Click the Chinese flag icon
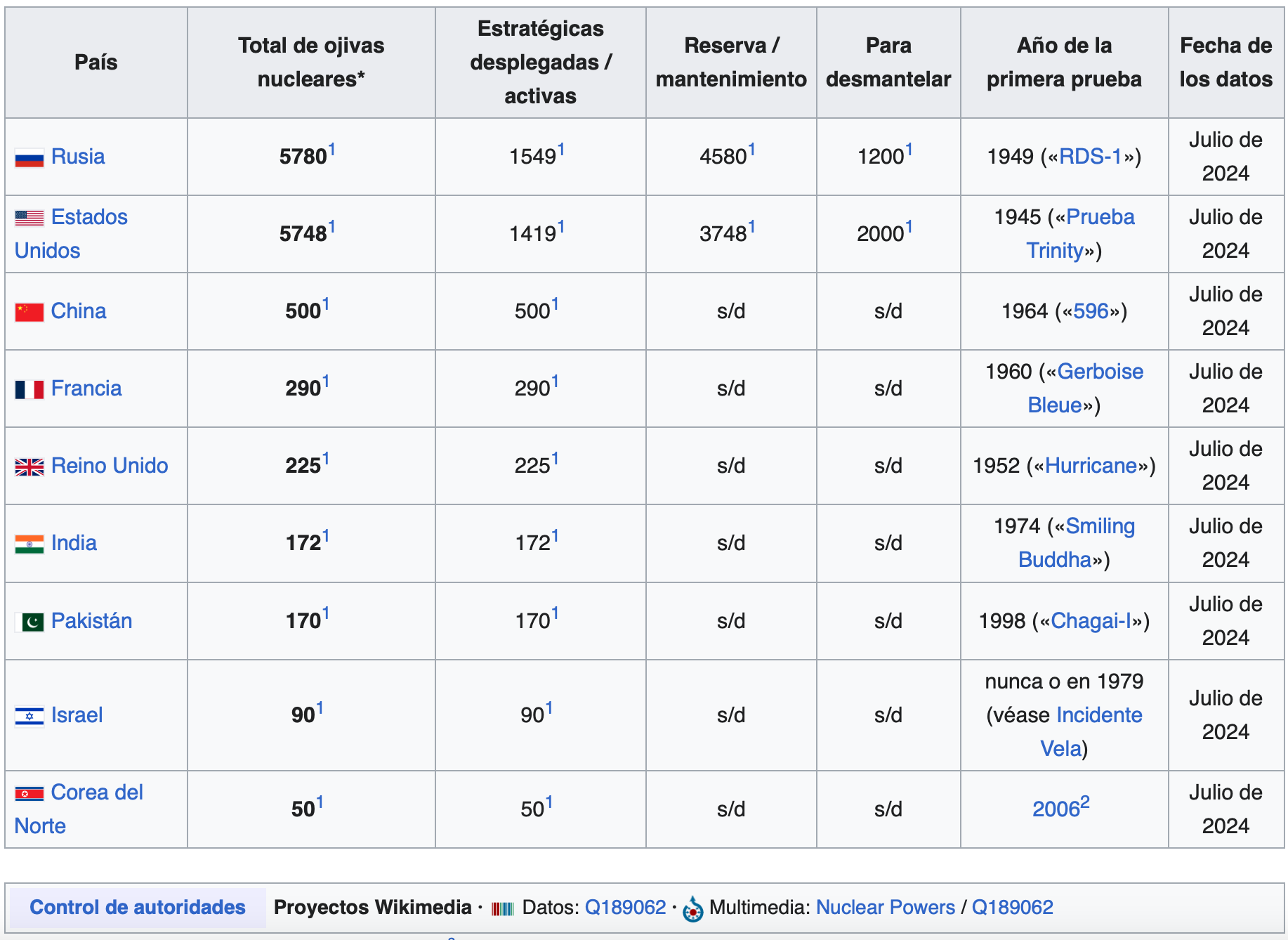Image resolution: width=1288 pixels, height=940 pixels. [29, 312]
